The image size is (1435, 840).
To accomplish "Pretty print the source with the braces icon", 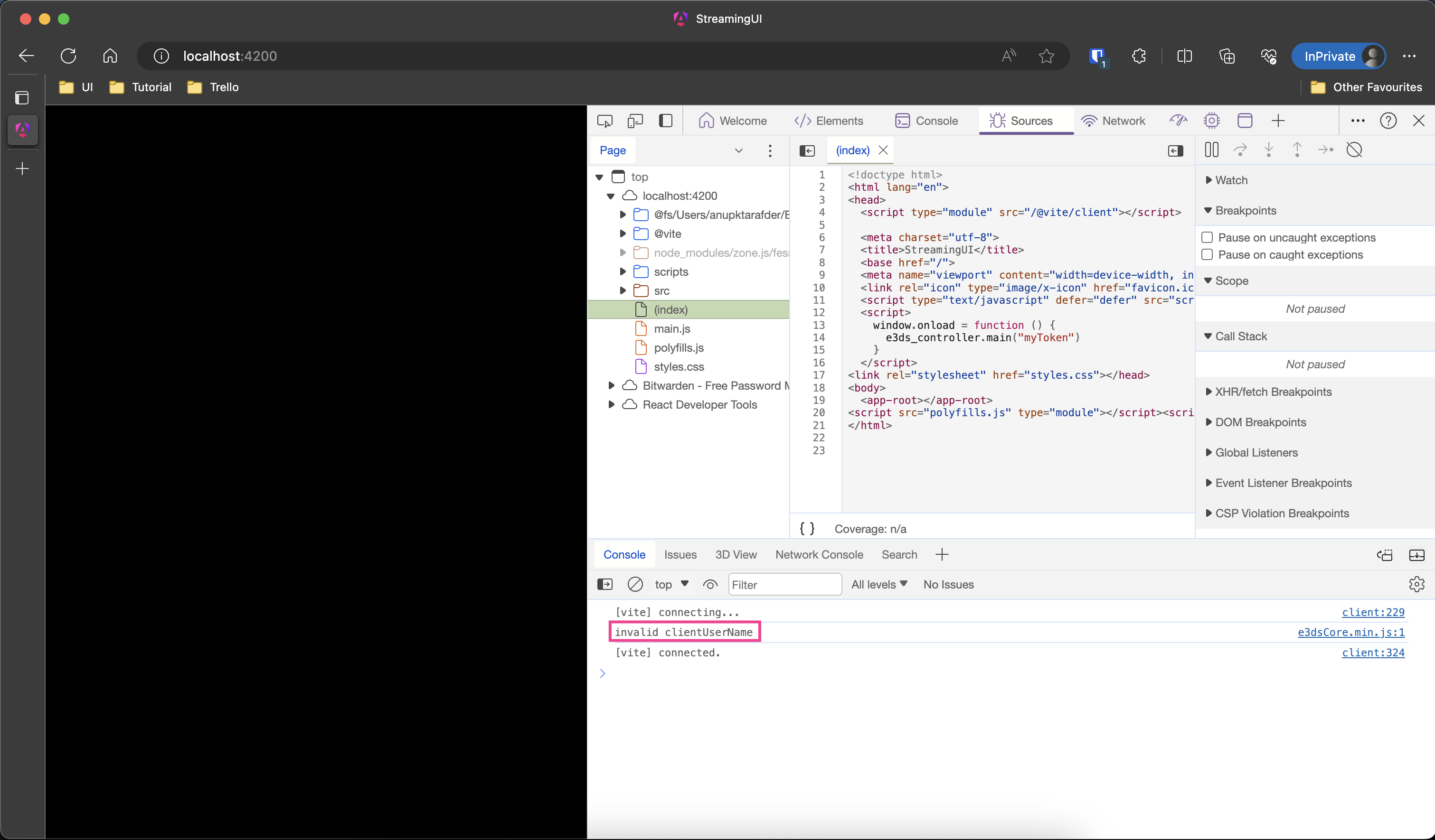I will coord(807,529).
